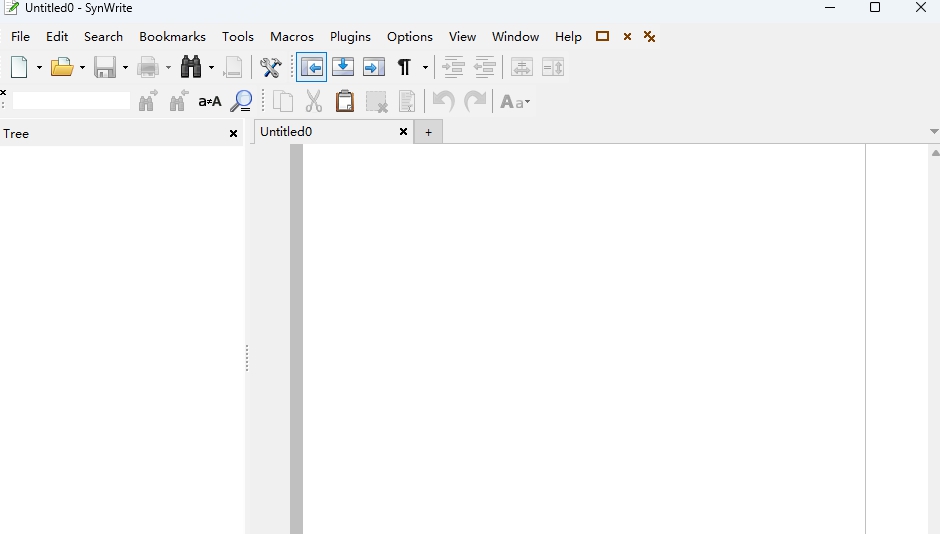Viewport: 940px width, 534px height.
Task: Expand the Print dropdown arrow
Action: pyautogui.click(x=168, y=68)
